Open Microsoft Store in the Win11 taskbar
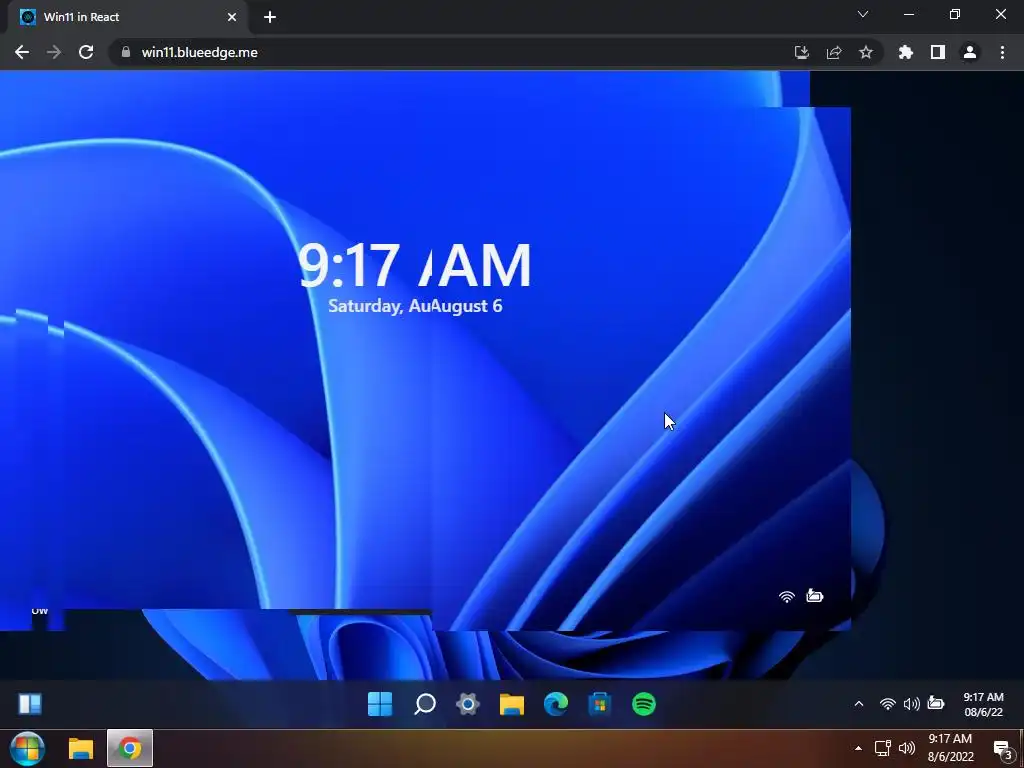The image size is (1024, 768). point(600,704)
